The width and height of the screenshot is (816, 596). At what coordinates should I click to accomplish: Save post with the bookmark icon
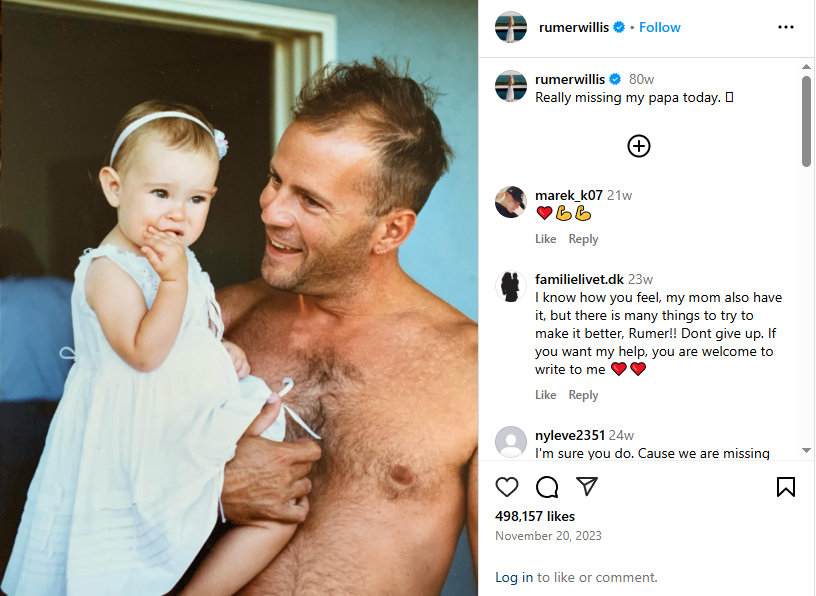(x=786, y=487)
